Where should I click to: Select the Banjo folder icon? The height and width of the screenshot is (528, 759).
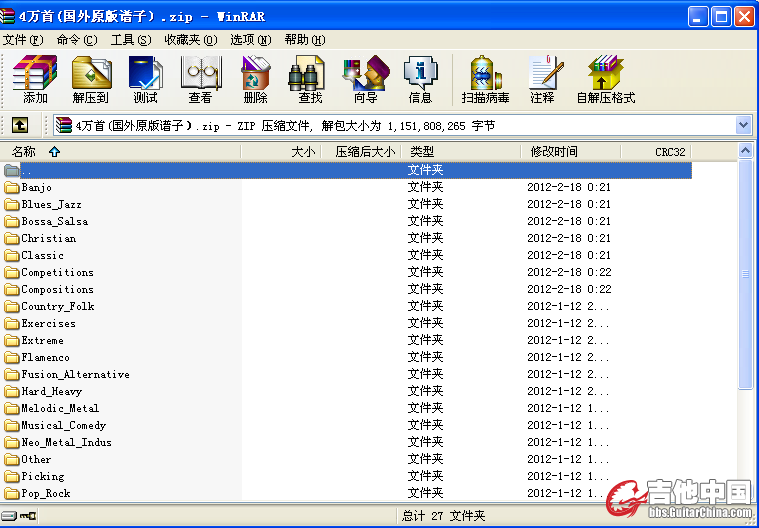[12, 187]
